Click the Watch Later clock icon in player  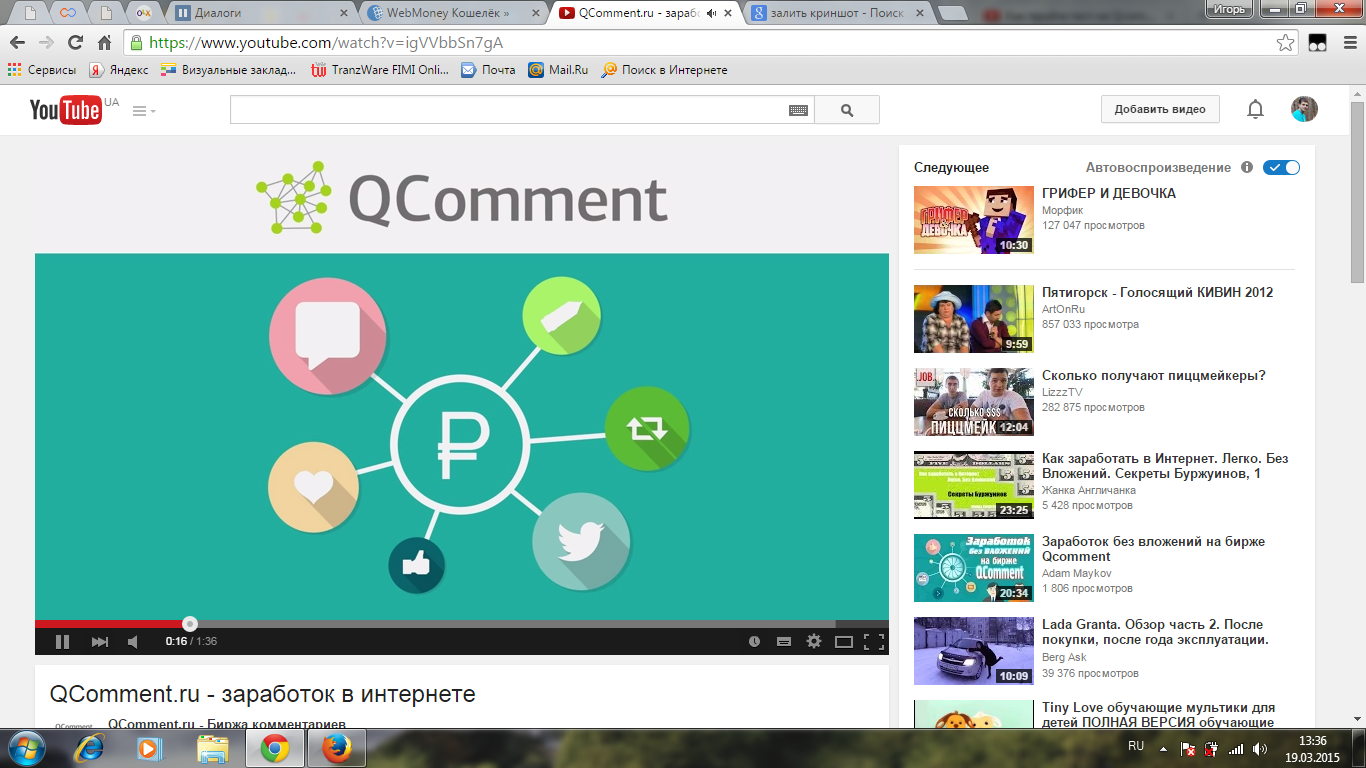tap(754, 641)
